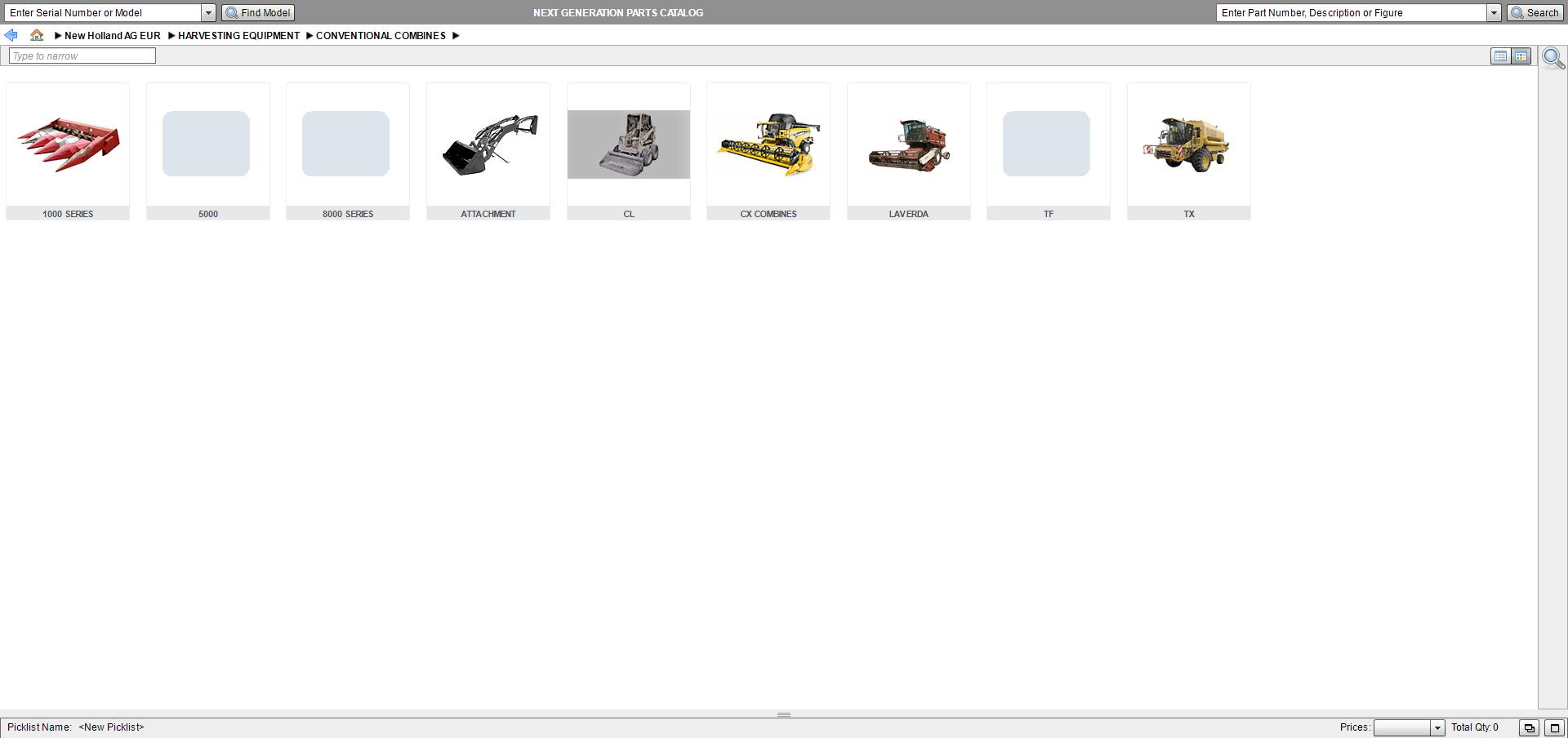Expand arrow after CONVENTIONAL COMBINES breadcrumb
This screenshot has height=738, width=1568.
pyautogui.click(x=456, y=36)
